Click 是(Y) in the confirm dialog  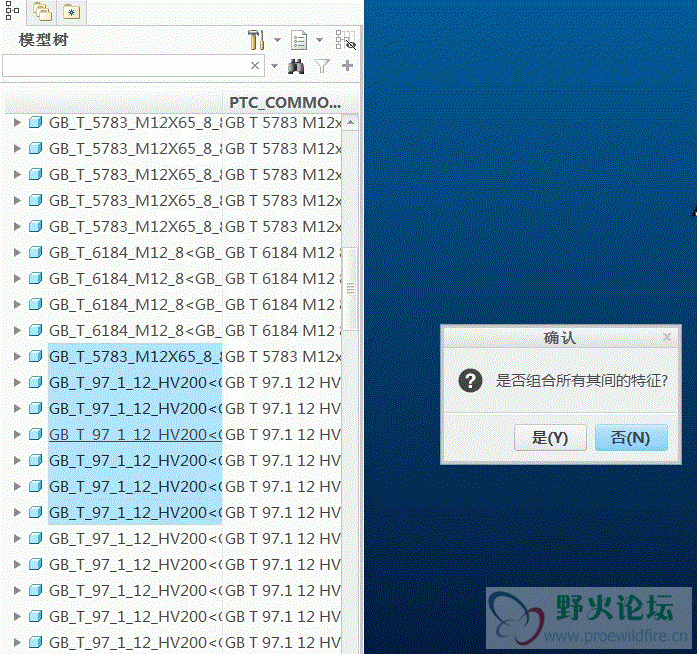[x=550, y=438]
